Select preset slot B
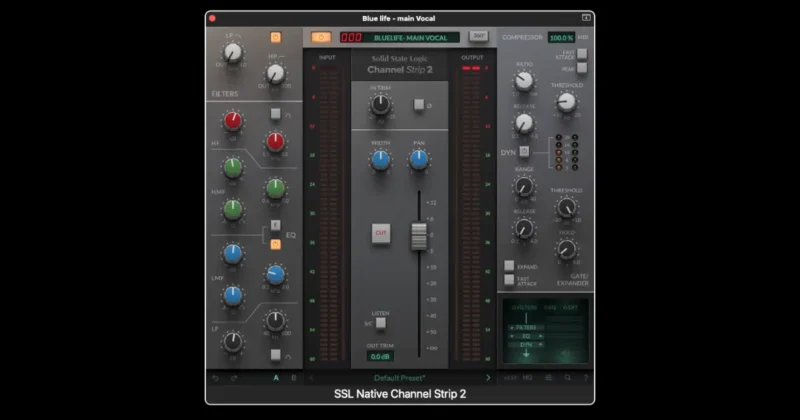 (x=293, y=378)
